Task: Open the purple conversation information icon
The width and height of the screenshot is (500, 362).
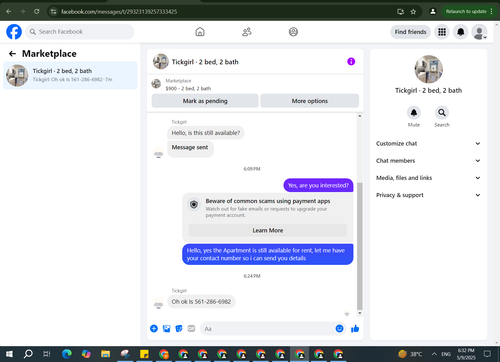Action: [351, 62]
